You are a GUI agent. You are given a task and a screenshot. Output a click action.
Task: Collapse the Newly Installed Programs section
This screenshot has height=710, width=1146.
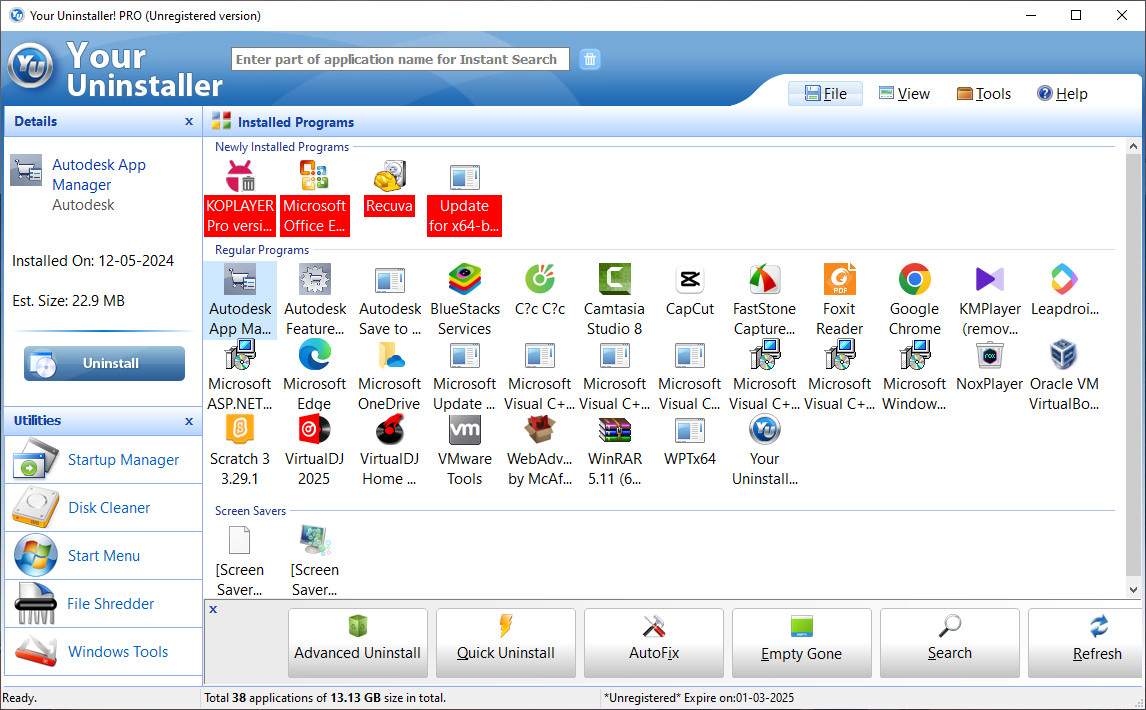coord(281,146)
